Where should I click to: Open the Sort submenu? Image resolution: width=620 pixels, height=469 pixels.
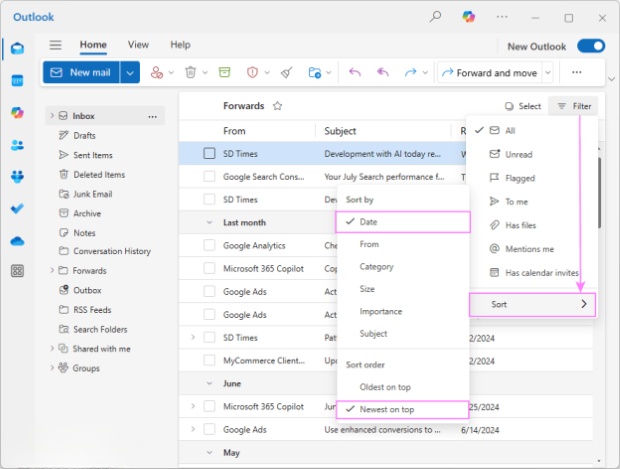(x=532, y=304)
